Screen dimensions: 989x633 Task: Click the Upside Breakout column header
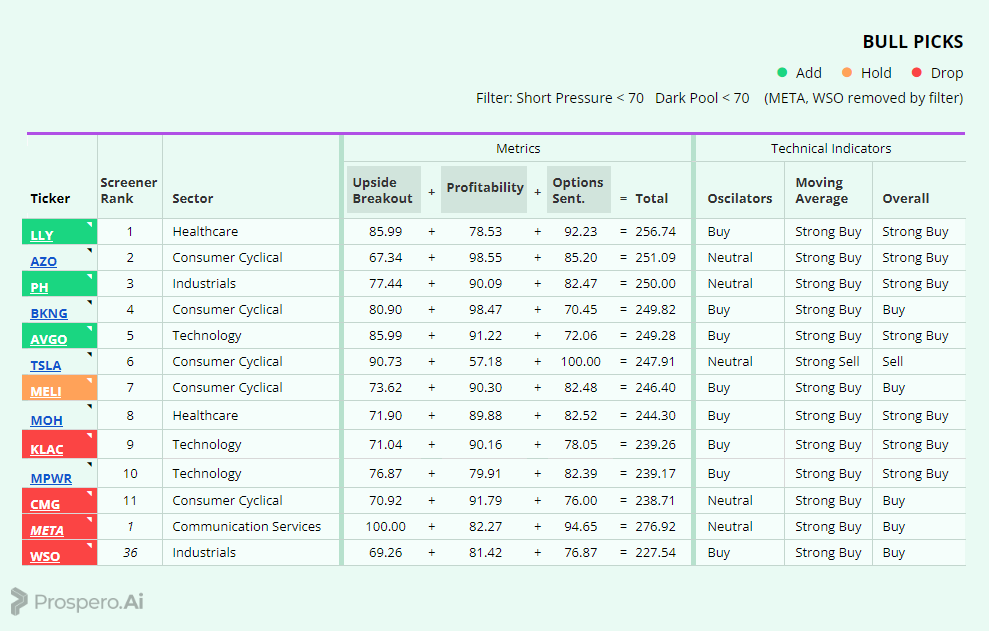click(x=383, y=190)
